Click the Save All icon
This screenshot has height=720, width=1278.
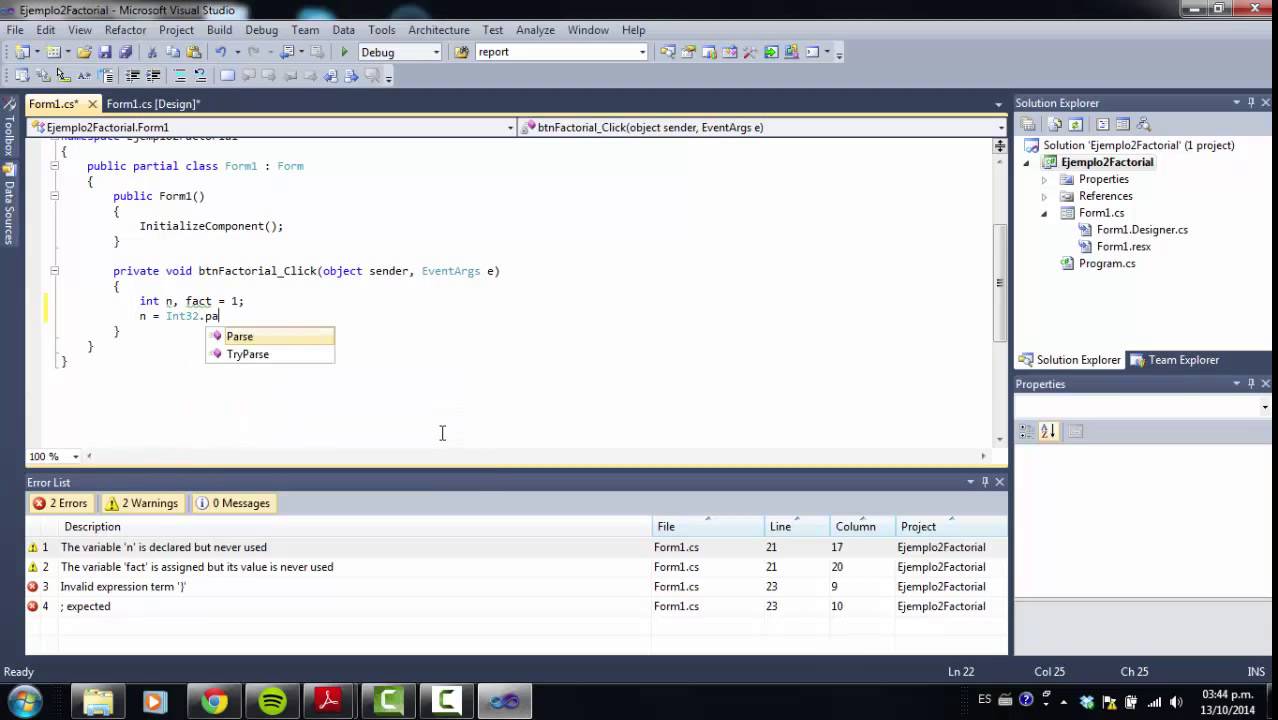[125, 52]
